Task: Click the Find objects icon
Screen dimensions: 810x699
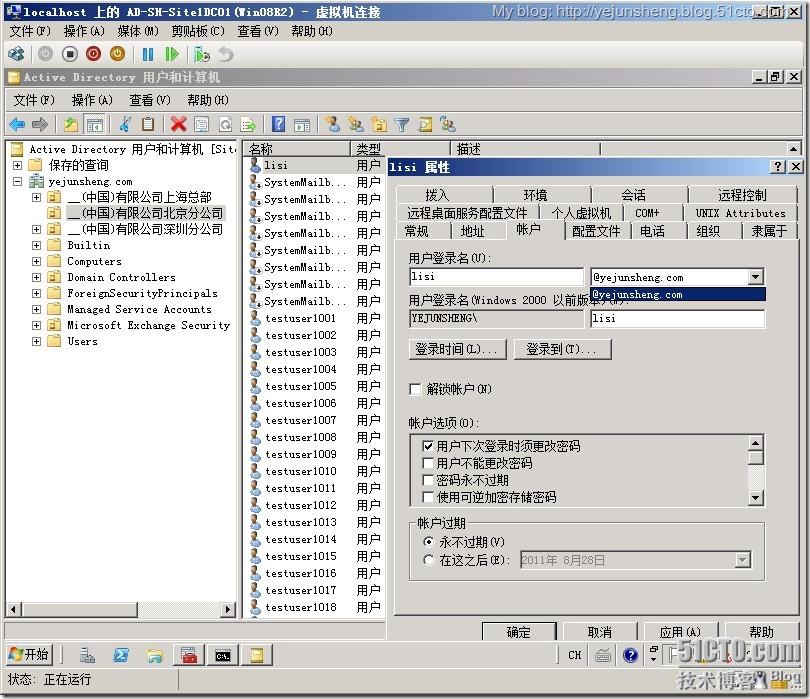Action: tap(425, 124)
